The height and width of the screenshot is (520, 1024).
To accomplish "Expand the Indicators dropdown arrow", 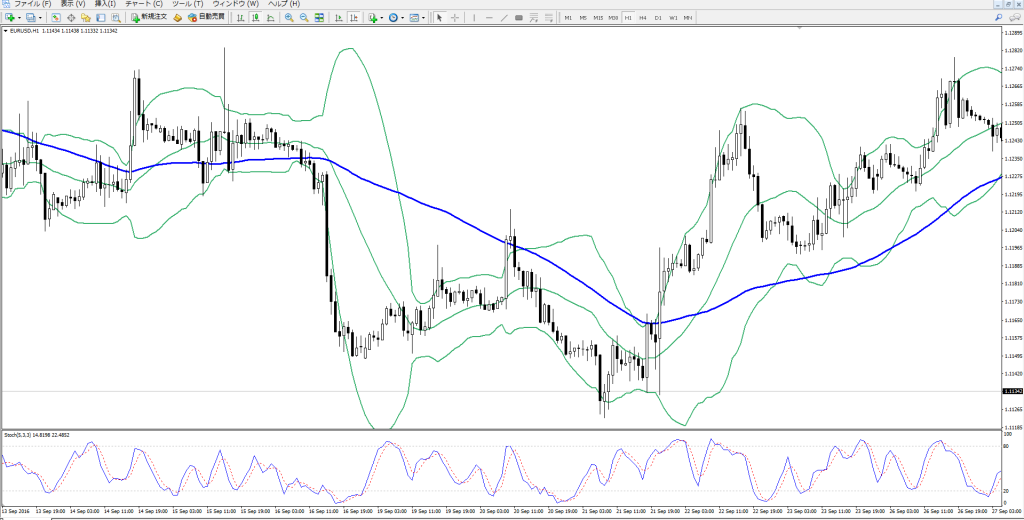I will [382, 18].
